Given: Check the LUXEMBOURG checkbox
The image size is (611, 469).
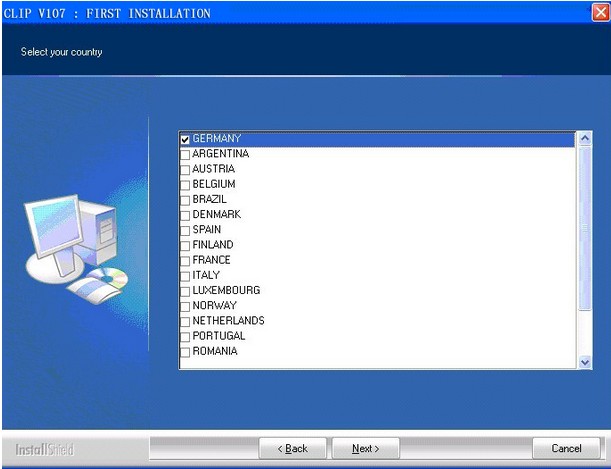Looking at the screenshot, I should tap(185, 291).
